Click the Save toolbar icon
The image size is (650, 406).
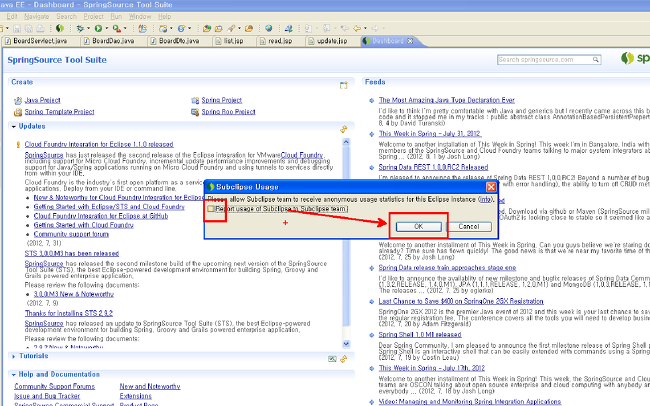(17, 29)
